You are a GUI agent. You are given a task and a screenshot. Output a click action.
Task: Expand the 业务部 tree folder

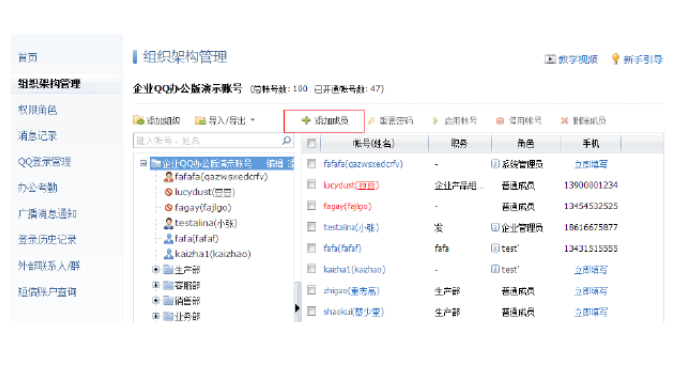click(x=156, y=316)
